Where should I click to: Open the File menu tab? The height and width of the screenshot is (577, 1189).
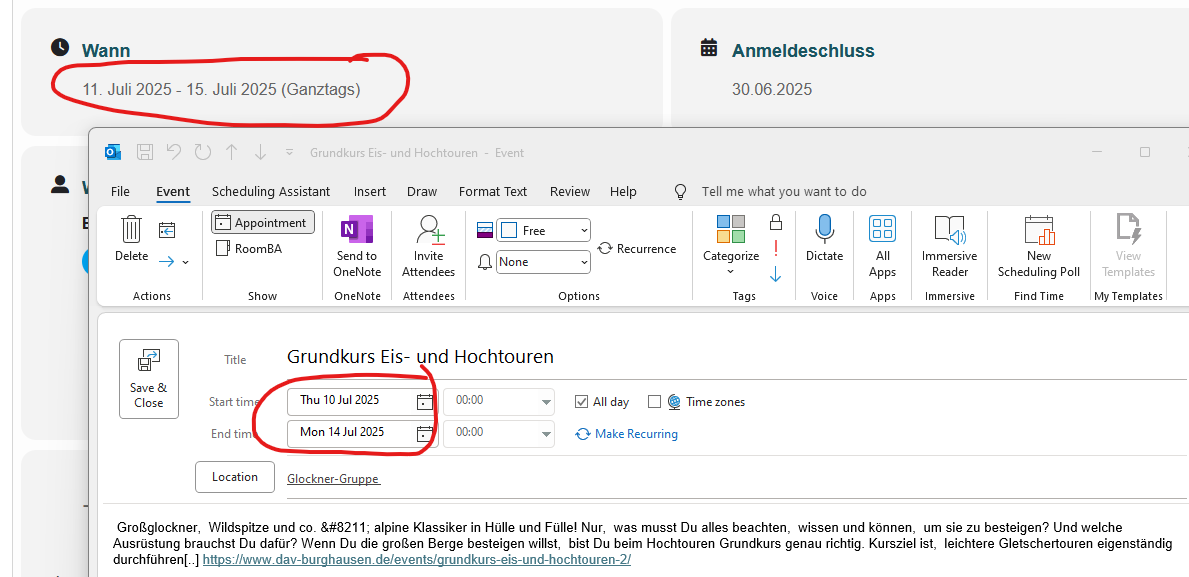click(x=121, y=192)
